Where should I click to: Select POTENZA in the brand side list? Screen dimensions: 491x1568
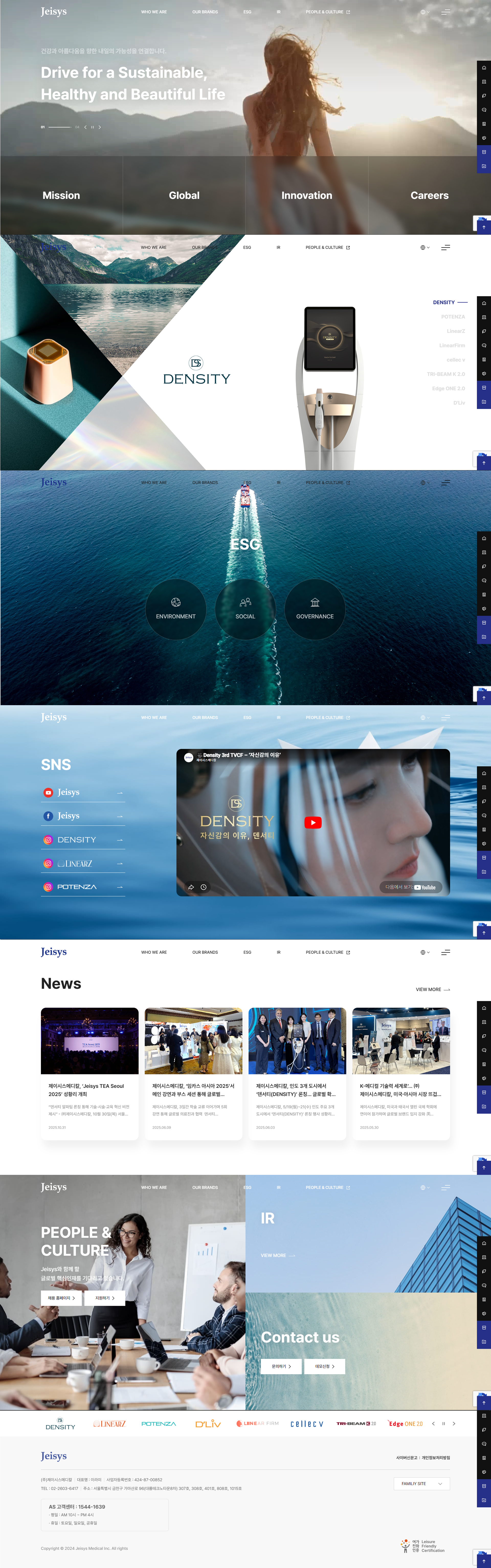pos(453,317)
